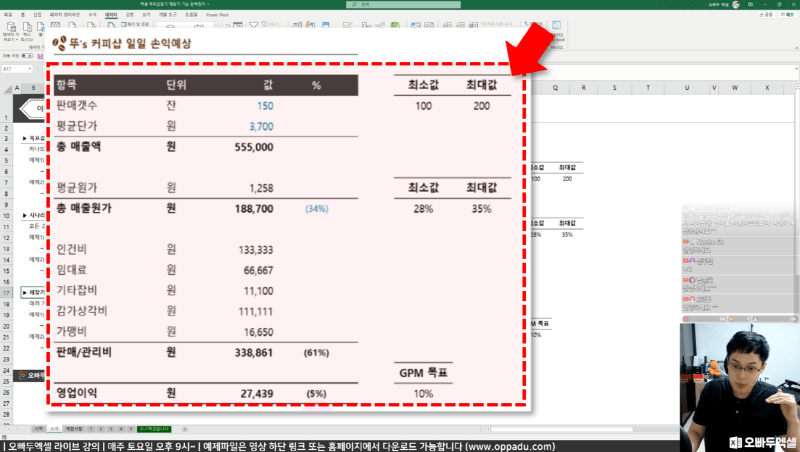800x452 pixels.
Task: Switch to the Power Pivot tab
Action: pos(217,17)
